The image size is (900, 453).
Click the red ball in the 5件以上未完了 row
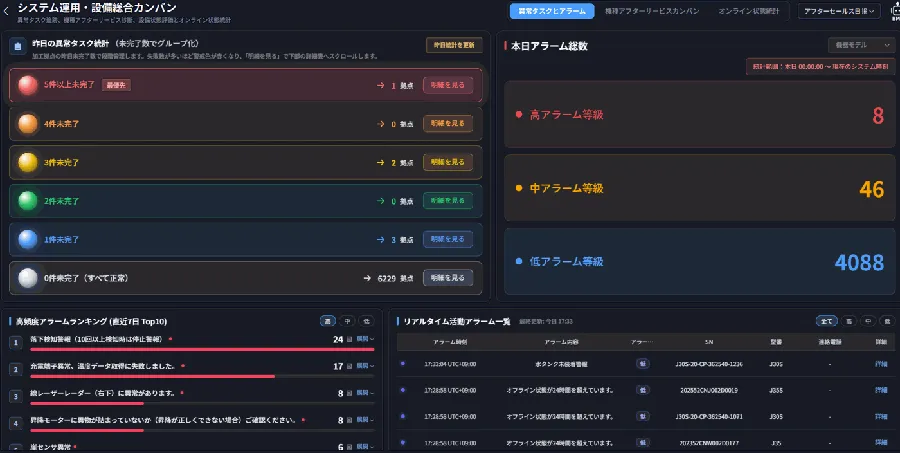[28, 85]
